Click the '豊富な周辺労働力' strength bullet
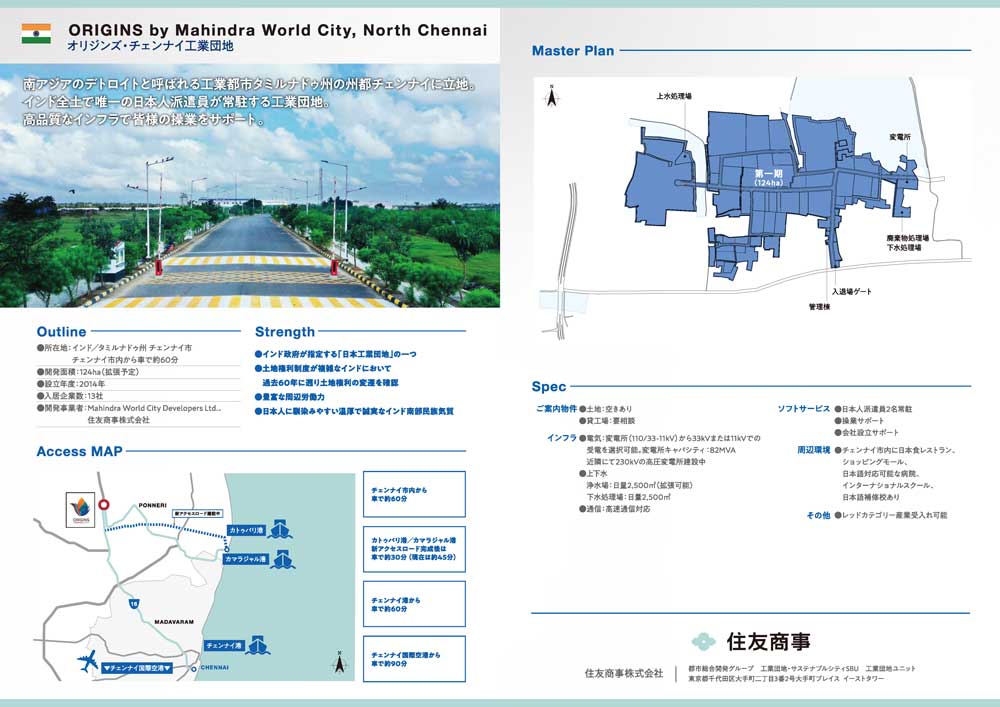The image size is (1000, 707). point(290,397)
